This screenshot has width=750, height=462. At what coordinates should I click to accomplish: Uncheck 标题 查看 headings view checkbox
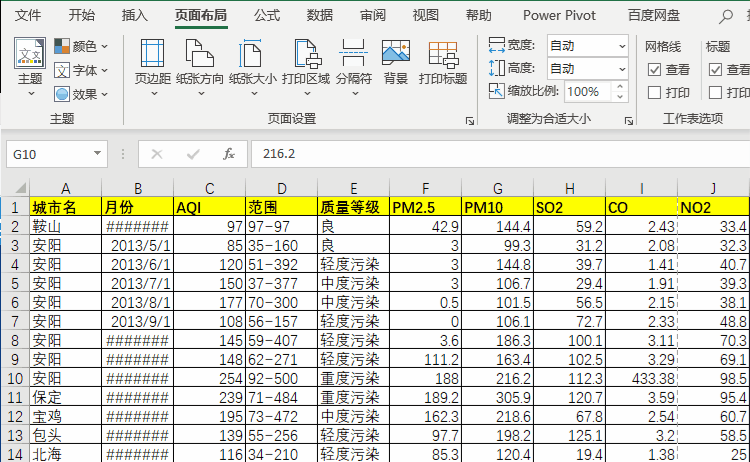click(716, 70)
